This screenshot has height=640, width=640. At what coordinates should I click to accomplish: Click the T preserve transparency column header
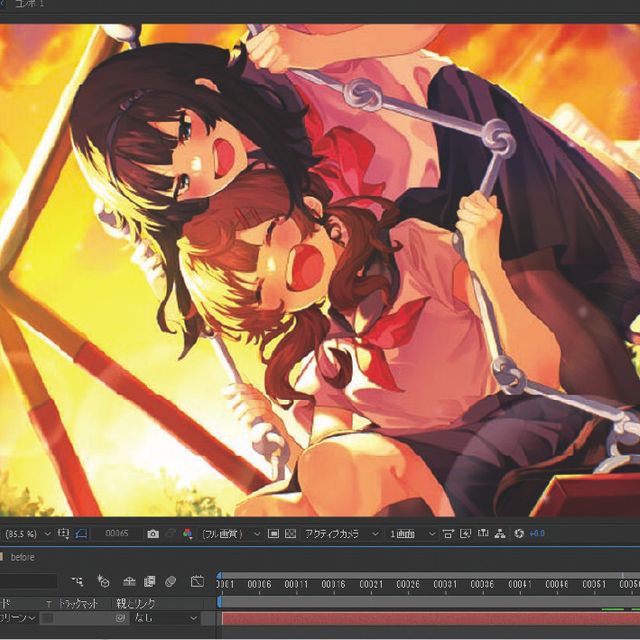tap(49, 604)
